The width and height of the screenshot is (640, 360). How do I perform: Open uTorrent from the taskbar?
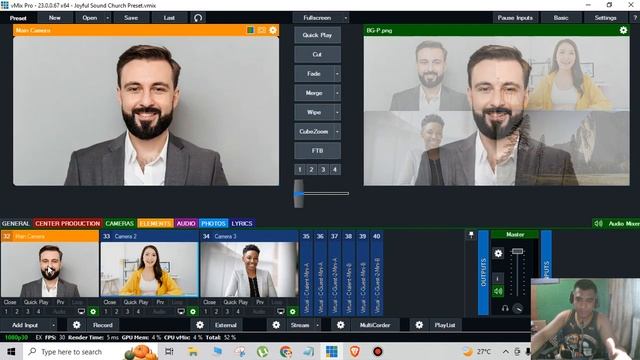click(262, 351)
